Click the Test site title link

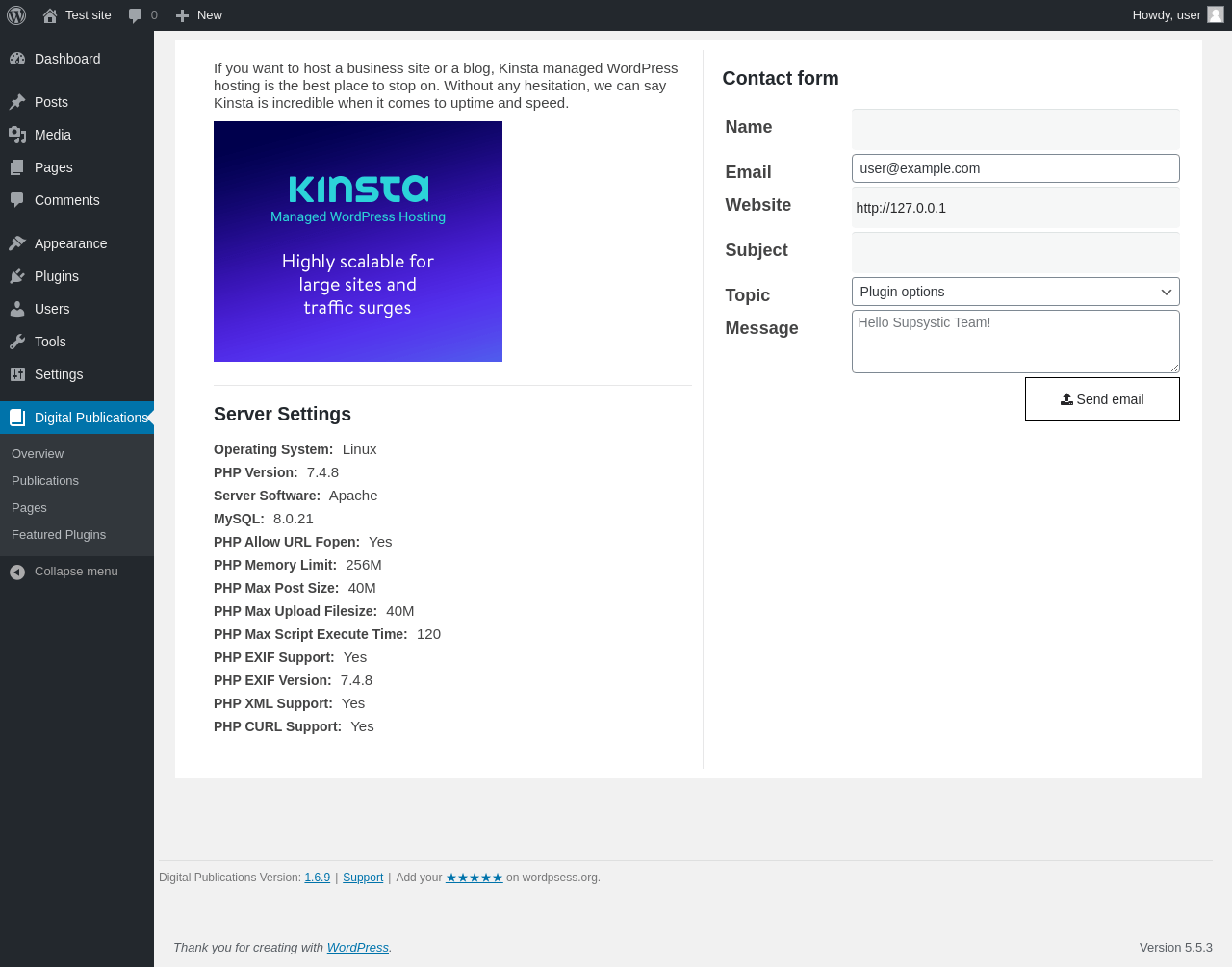pos(89,15)
